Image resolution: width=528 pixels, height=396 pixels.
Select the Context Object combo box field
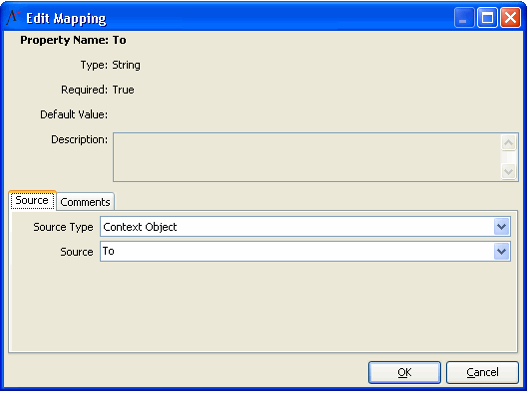305,227
